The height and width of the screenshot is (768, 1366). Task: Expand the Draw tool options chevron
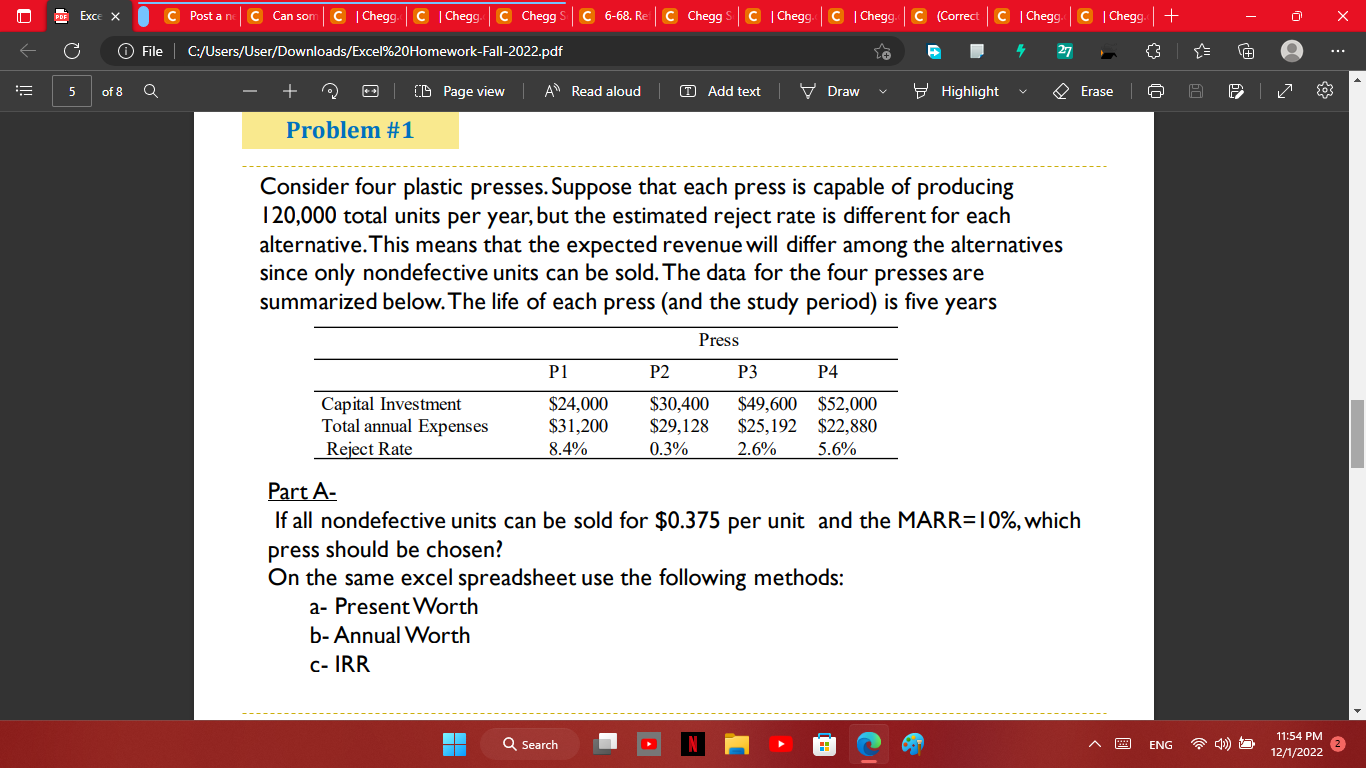point(882,91)
